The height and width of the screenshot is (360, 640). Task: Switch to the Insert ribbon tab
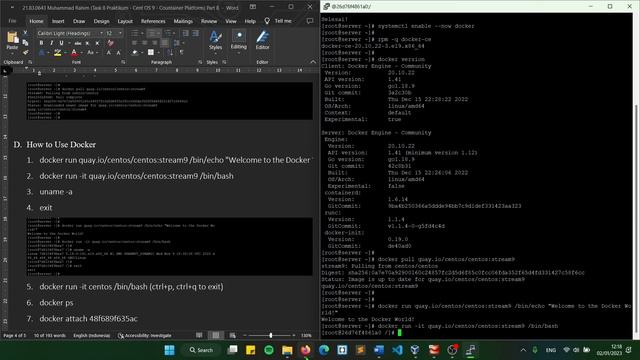point(58,21)
